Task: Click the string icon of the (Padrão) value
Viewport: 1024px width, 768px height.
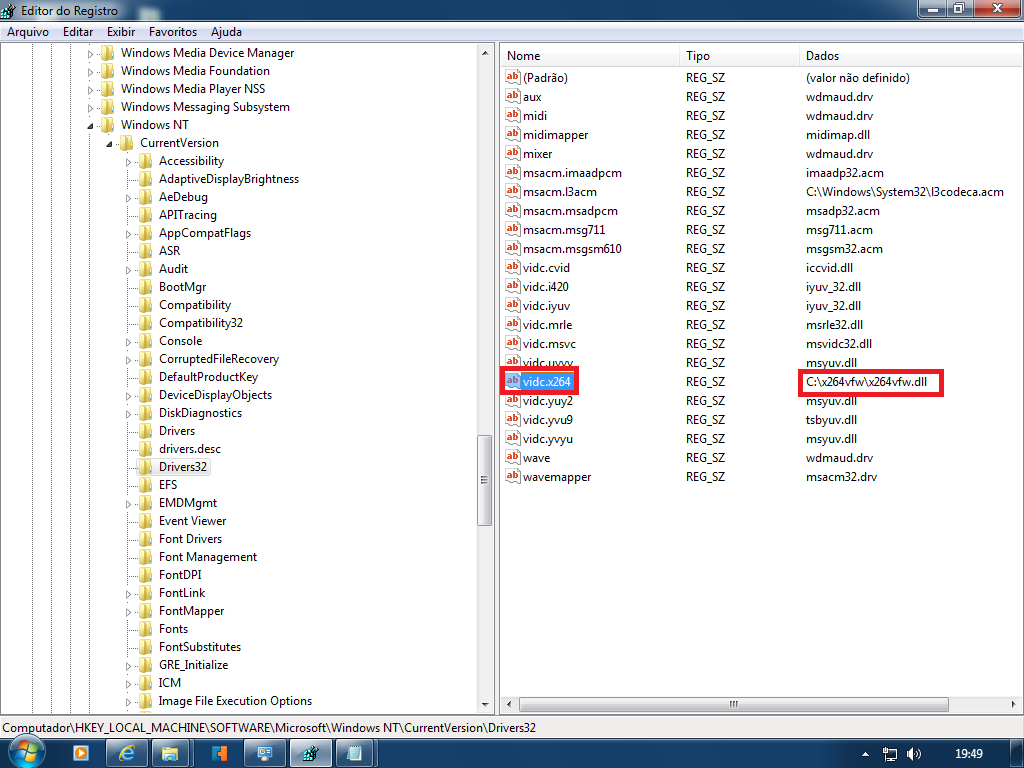Action: [513, 77]
